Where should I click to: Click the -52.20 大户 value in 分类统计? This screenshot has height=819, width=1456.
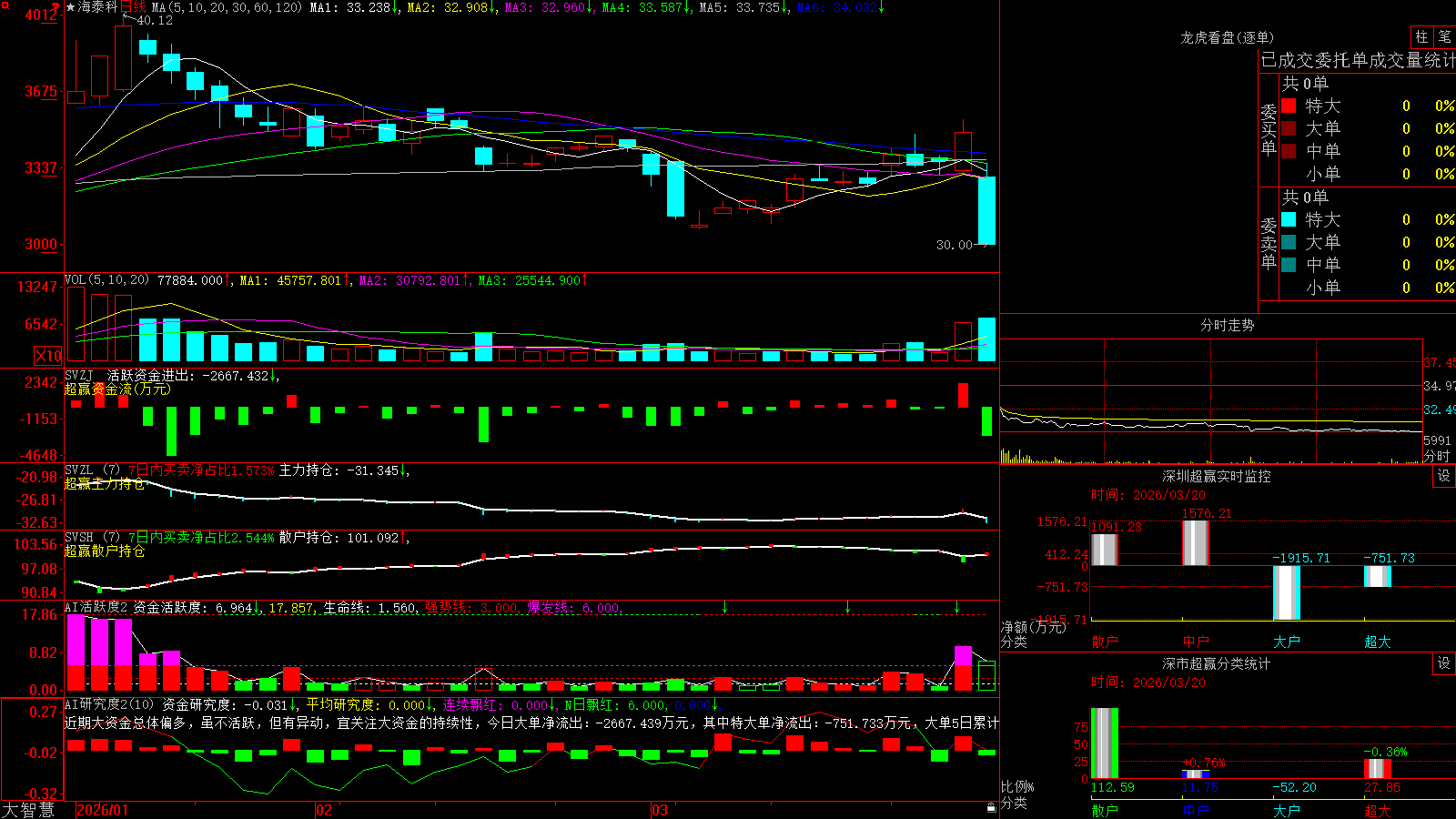(1294, 787)
